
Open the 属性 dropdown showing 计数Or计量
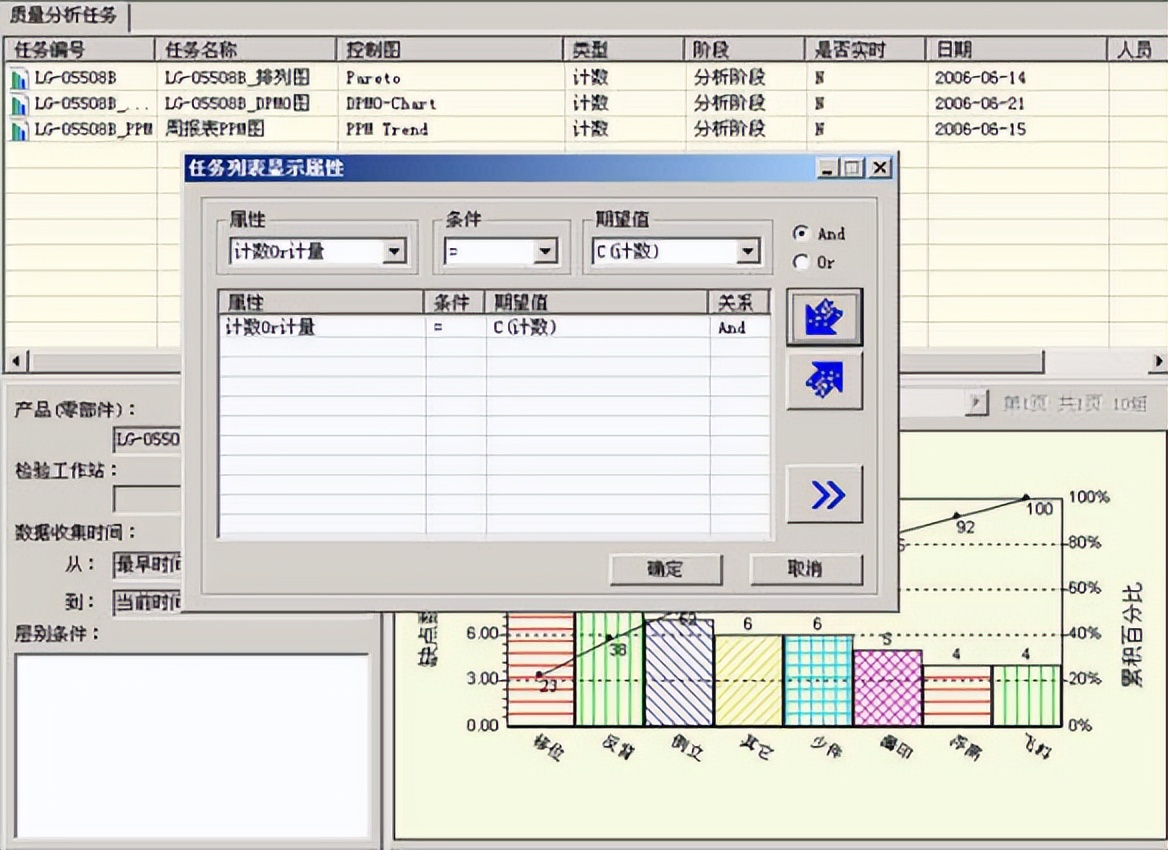[x=395, y=252]
